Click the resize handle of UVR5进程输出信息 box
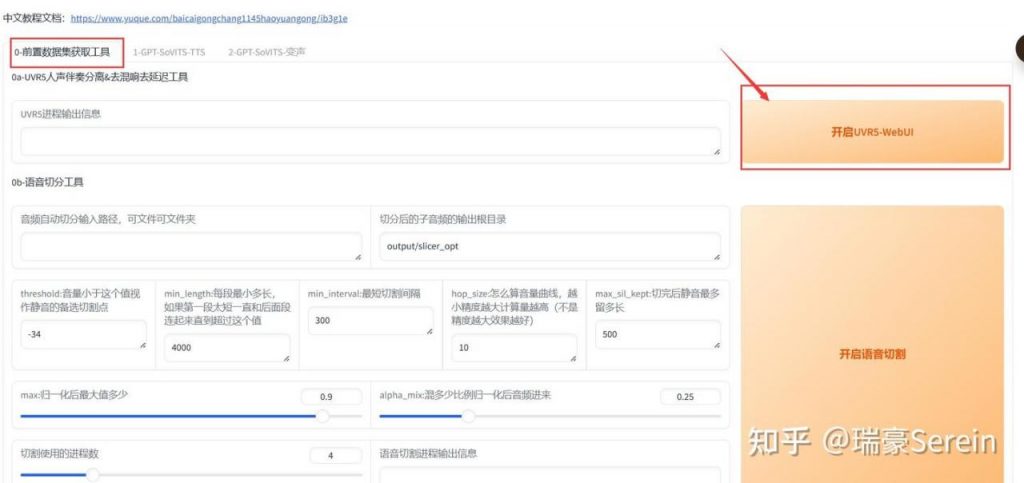Image resolution: width=1024 pixels, height=483 pixels. pyautogui.click(x=716, y=151)
